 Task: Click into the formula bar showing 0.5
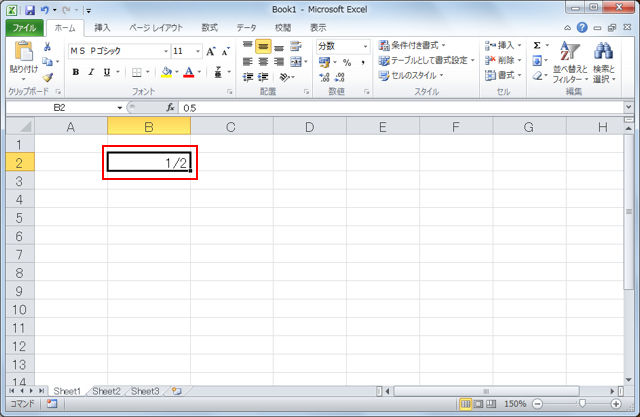coord(400,108)
